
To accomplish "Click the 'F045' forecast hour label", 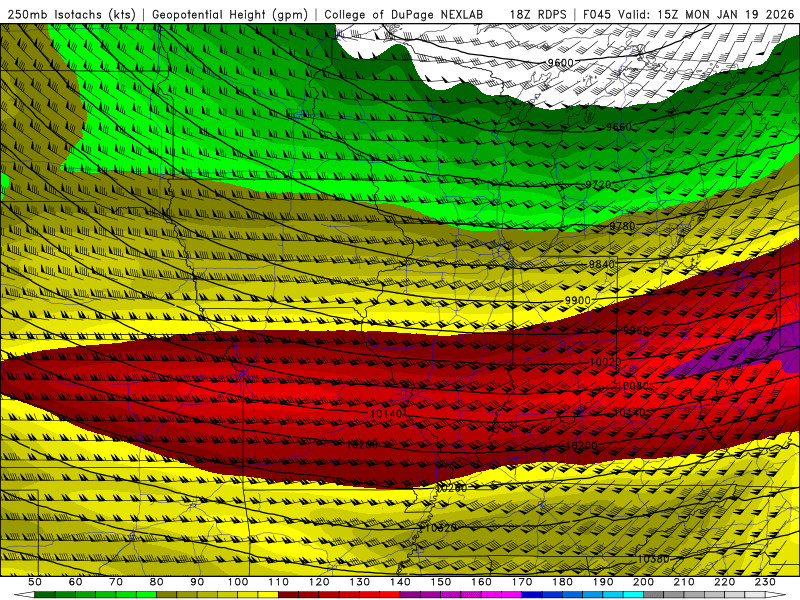I will (x=597, y=15).
